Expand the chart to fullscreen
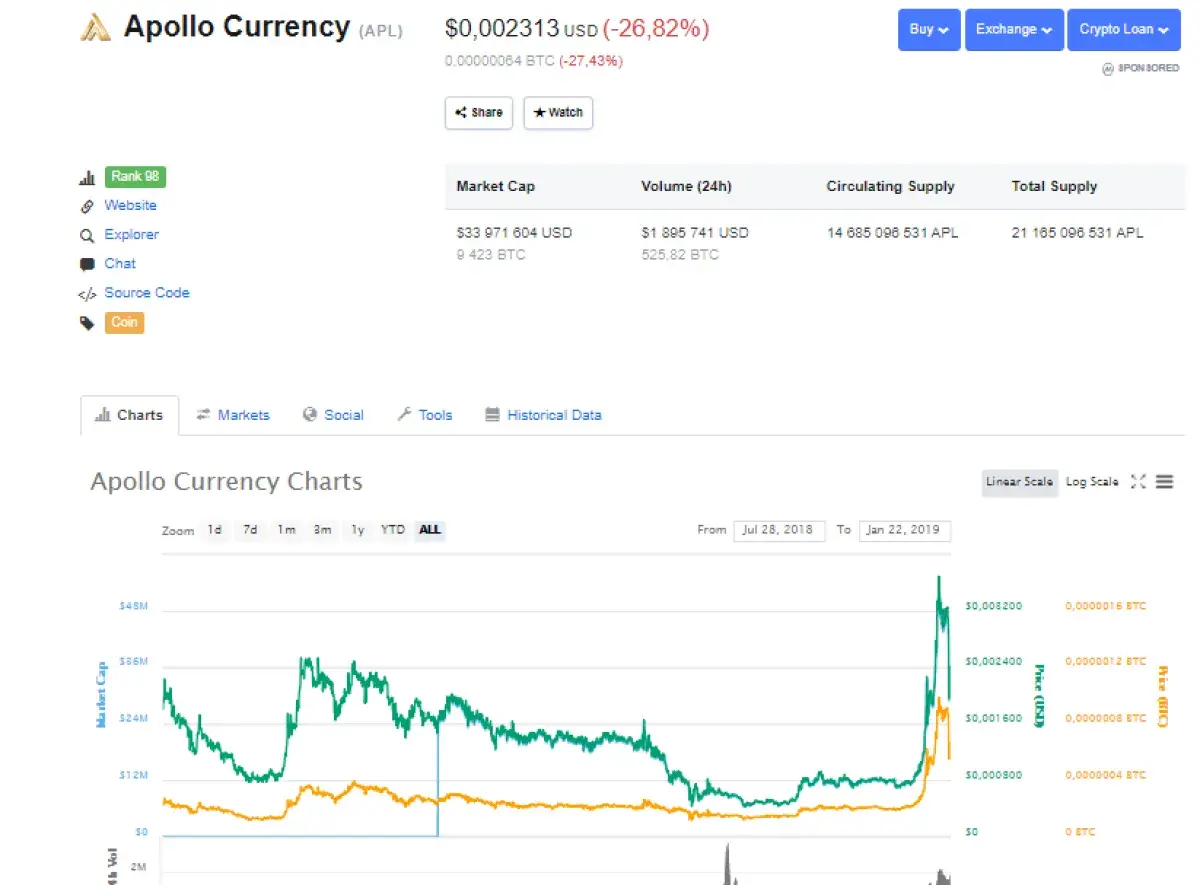Image resolution: width=1200 pixels, height=885 pixels. (x=1138, y=481)
